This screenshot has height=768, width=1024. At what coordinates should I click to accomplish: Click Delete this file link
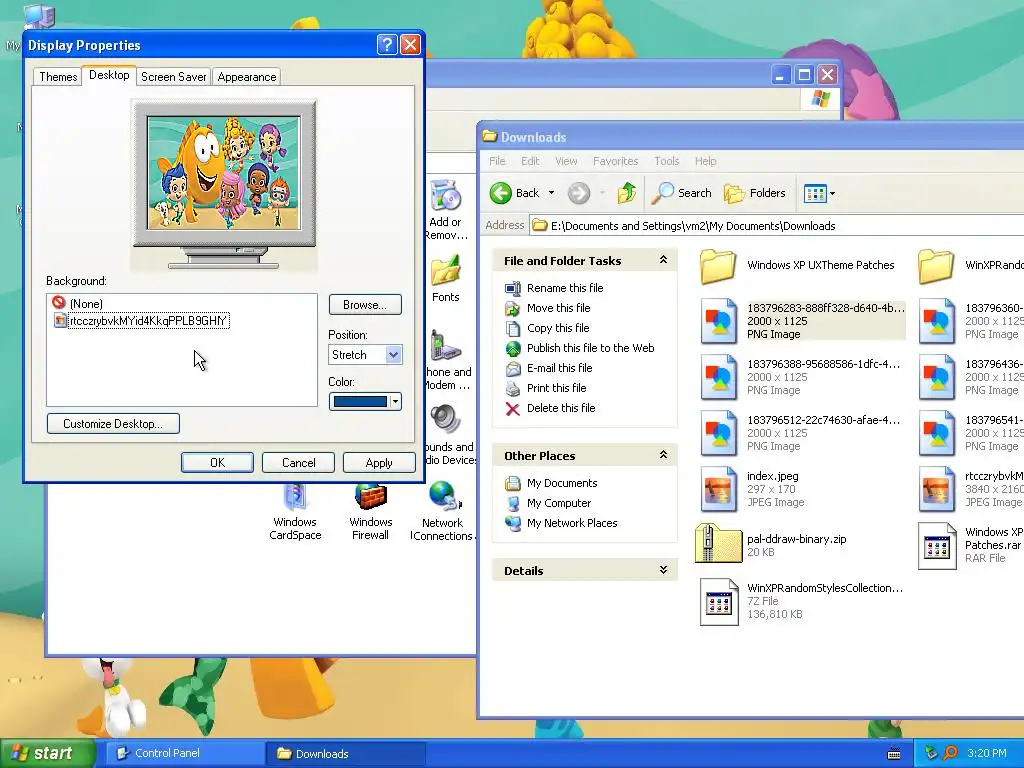point(561,408)
